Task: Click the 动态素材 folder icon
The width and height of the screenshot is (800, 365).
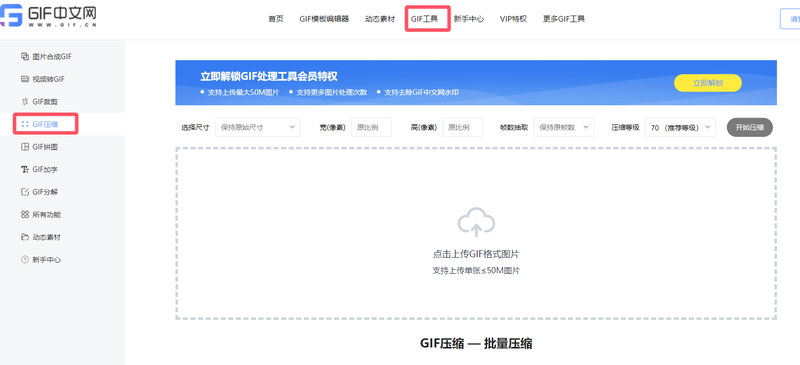Action: coord(24,237)
